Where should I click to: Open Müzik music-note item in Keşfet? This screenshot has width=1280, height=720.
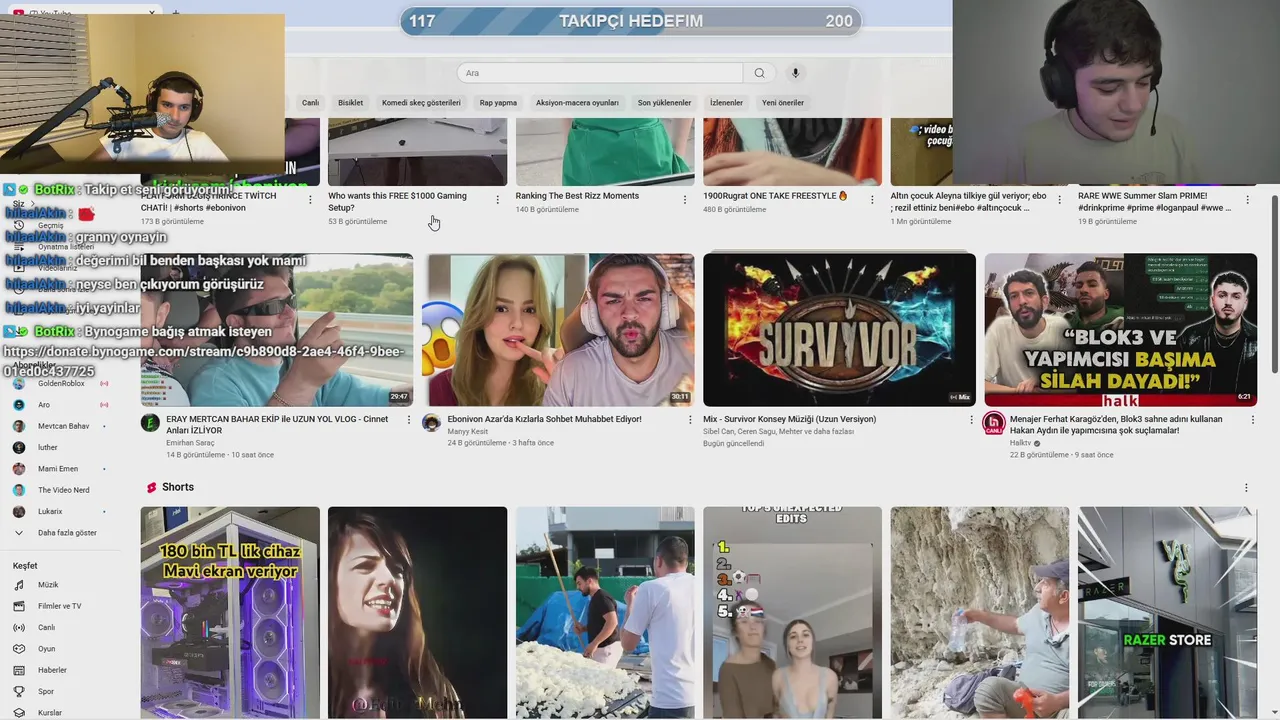coord(60,585)
